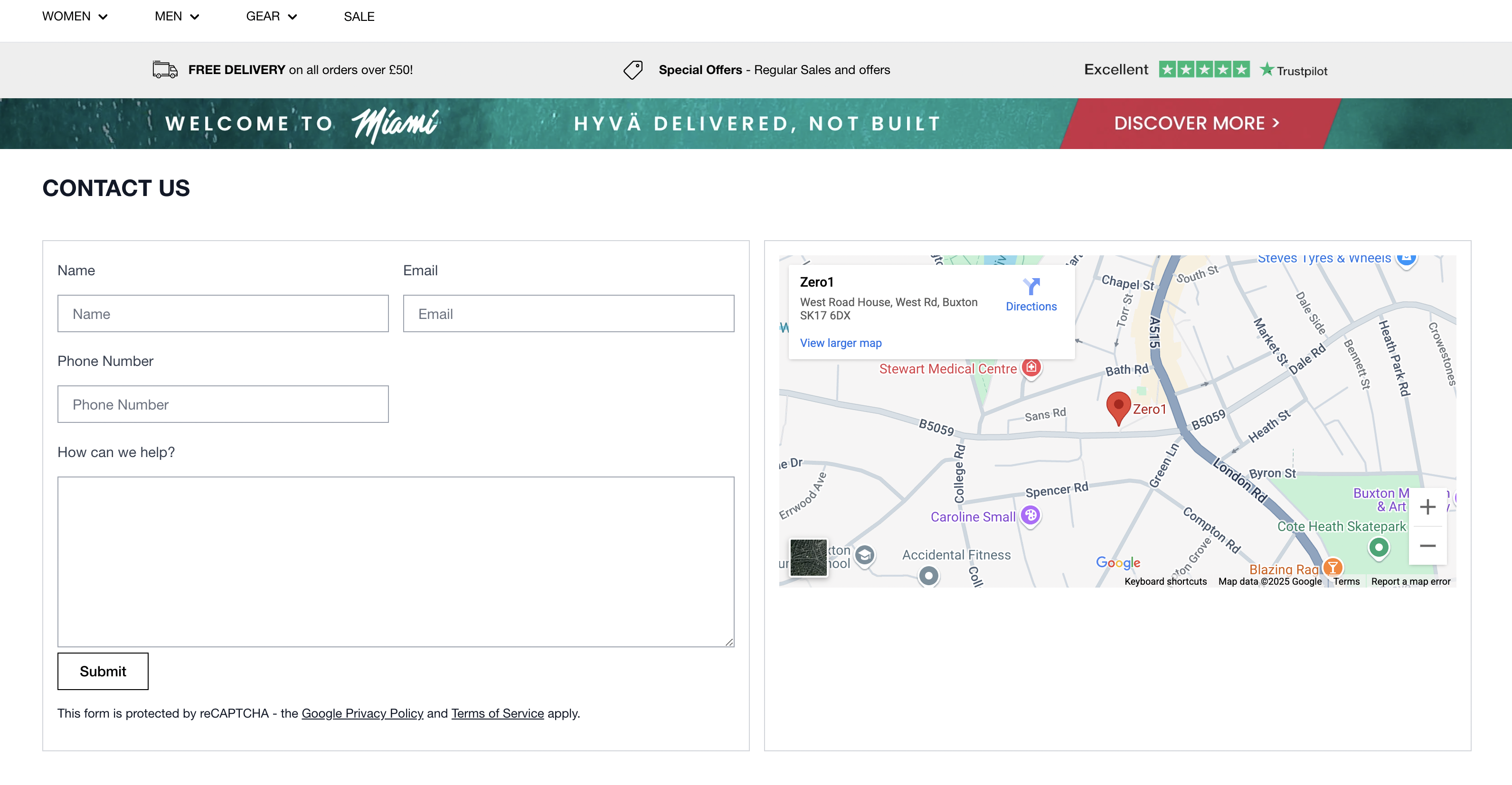
Task: Click the Trustpilot five-star rating
Action: click(1204, 70)
